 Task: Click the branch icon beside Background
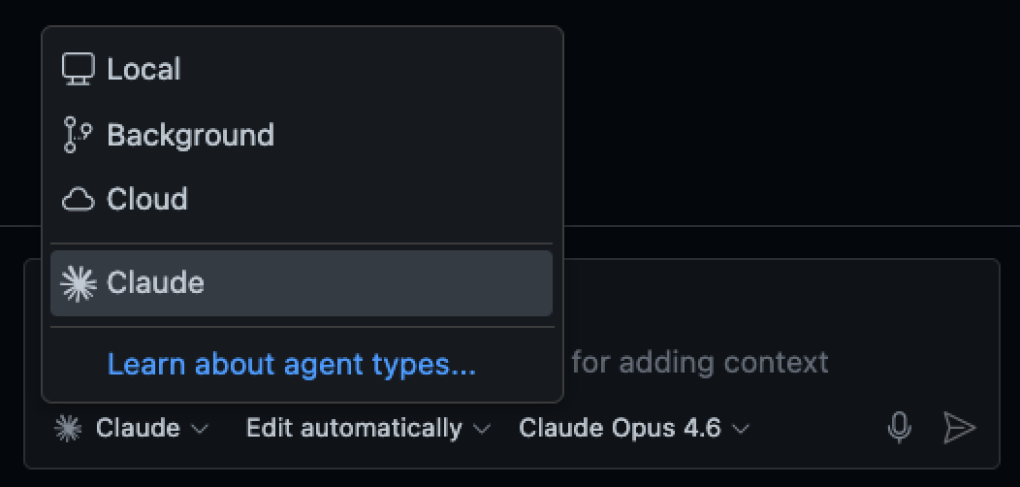[77, 135]
